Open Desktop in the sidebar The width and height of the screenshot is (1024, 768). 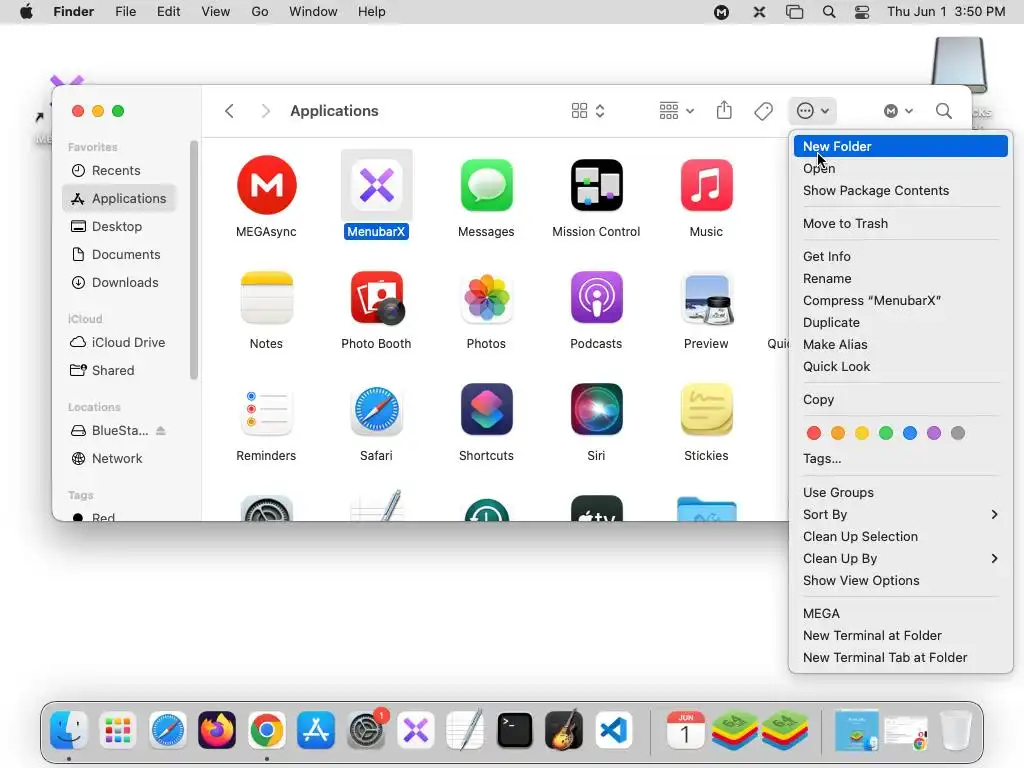pyautogui.click(x=120, y=227)
